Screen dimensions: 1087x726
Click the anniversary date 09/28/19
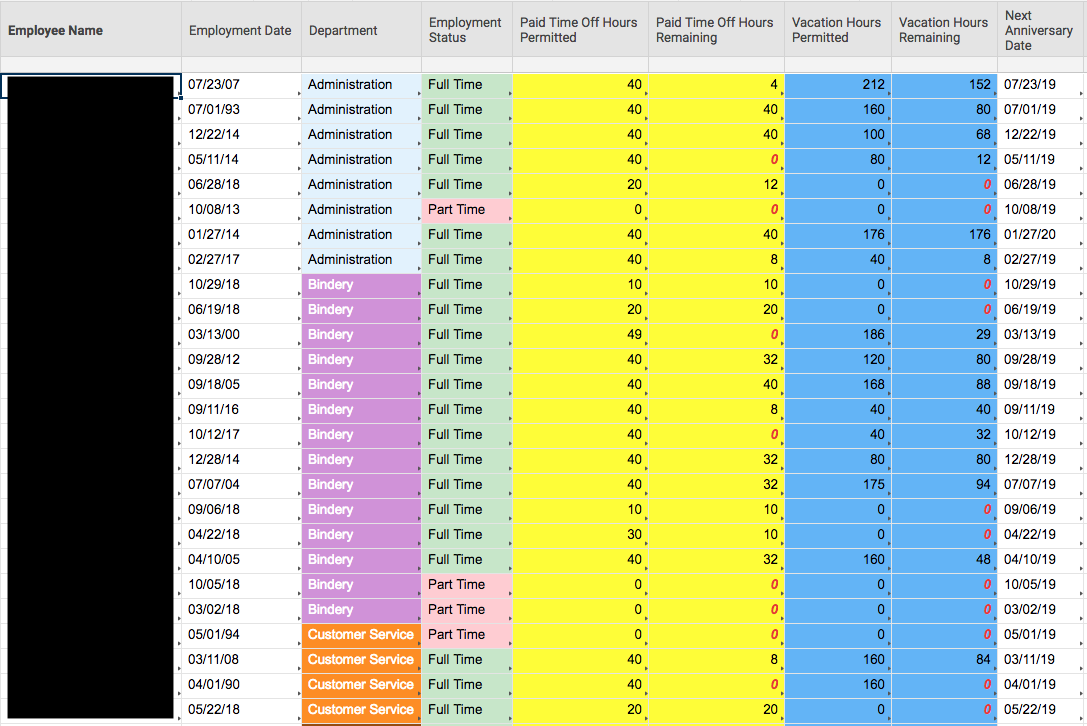coord(1042,359)
